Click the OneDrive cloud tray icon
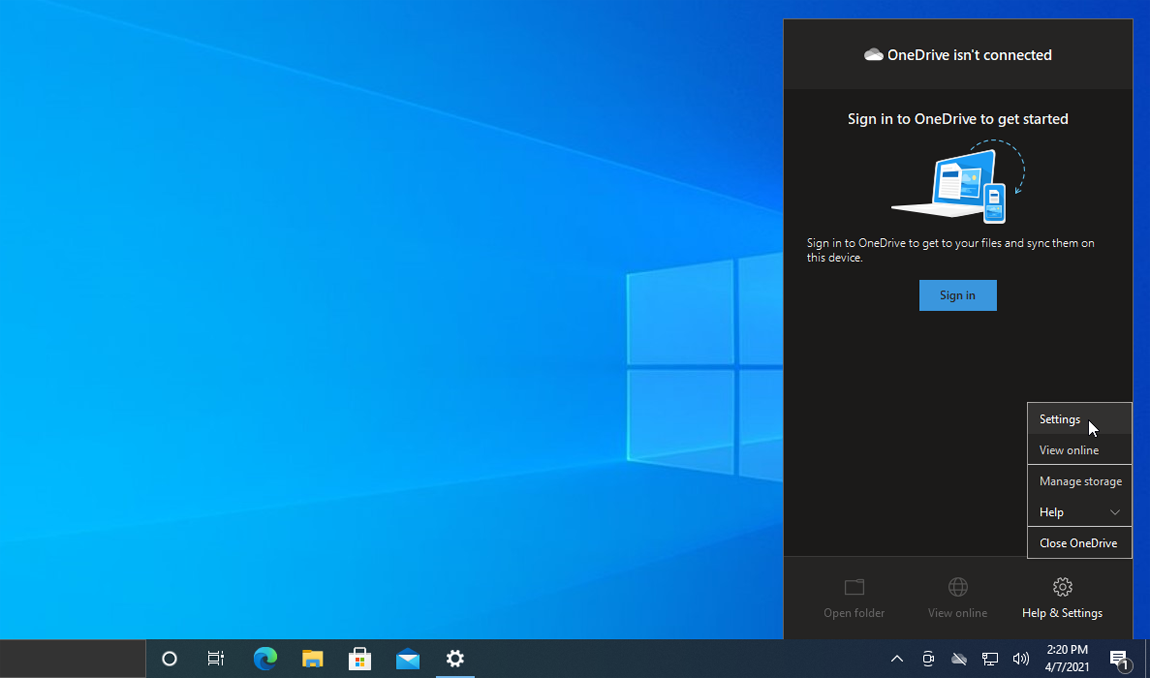The width and height of the screenshot is (1150, 678). pos(959,658)
